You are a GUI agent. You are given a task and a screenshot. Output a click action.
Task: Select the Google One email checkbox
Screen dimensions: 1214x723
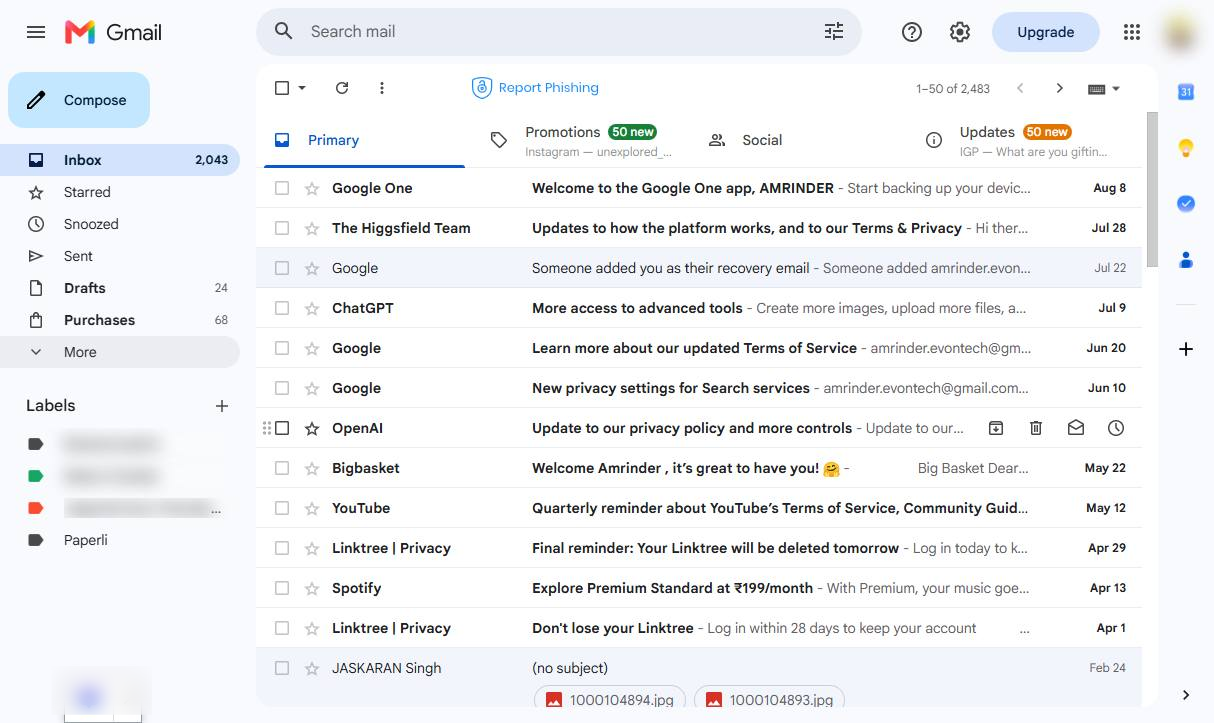pos(282,188)
